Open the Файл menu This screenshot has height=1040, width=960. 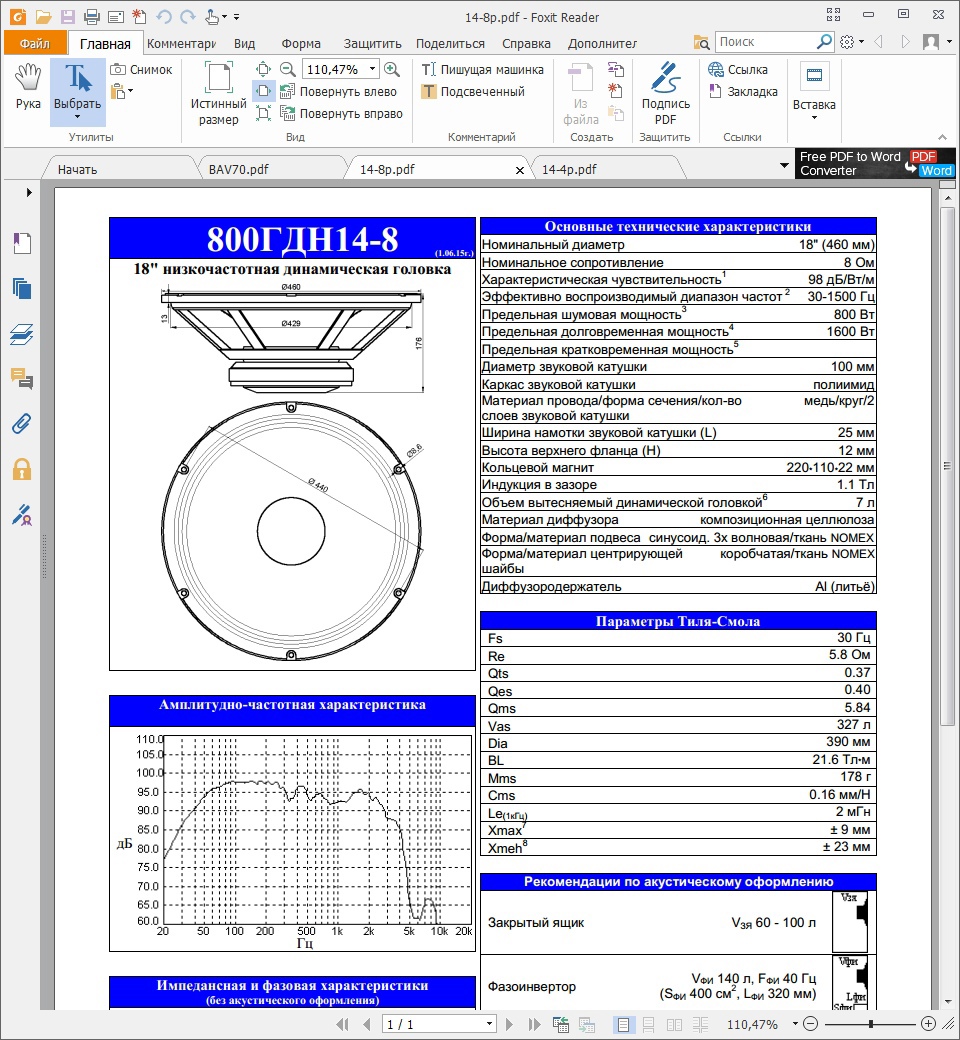(35, 43)
